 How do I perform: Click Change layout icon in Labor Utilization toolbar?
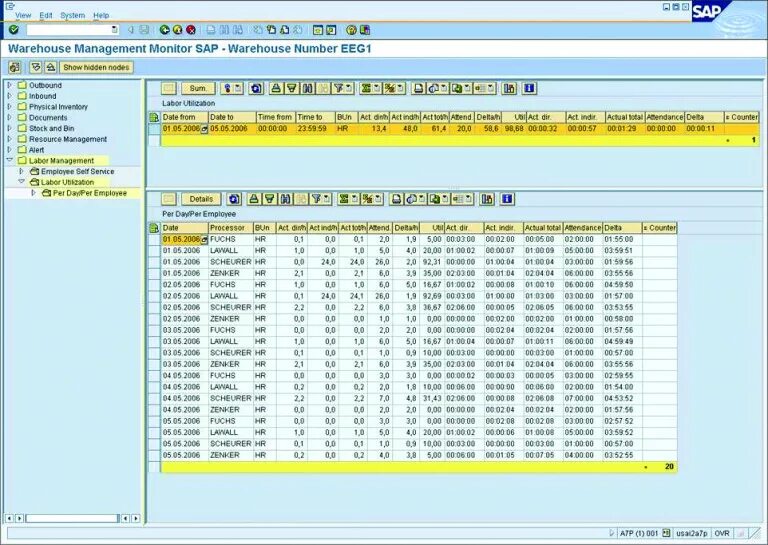pos(509,88)
